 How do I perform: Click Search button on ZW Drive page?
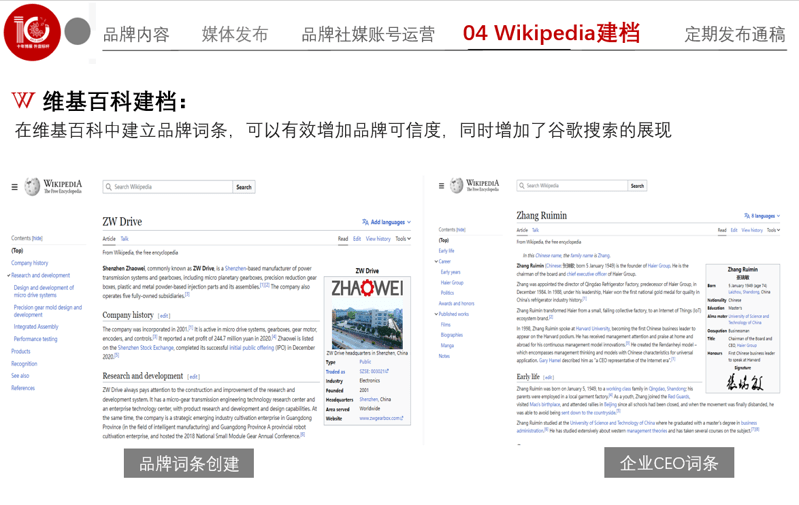tap(244, 187)
